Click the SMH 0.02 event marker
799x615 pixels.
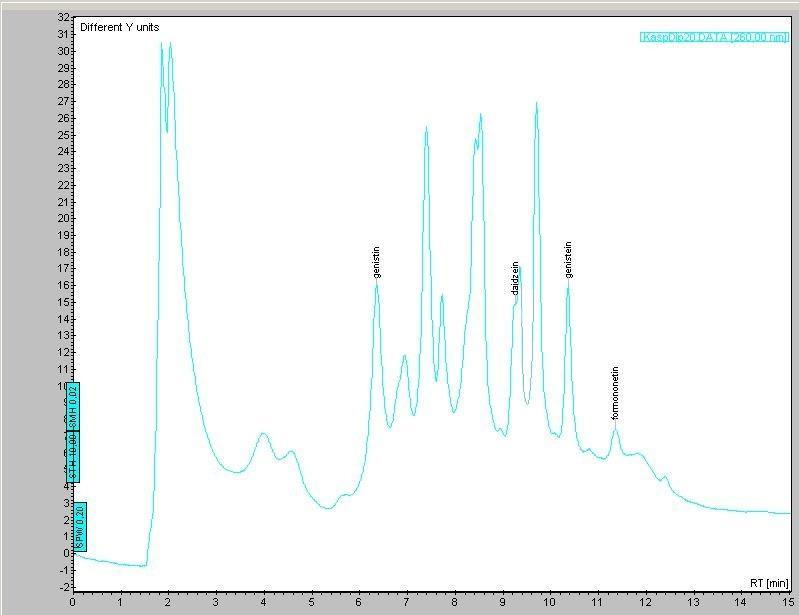(x=73, y=407)
